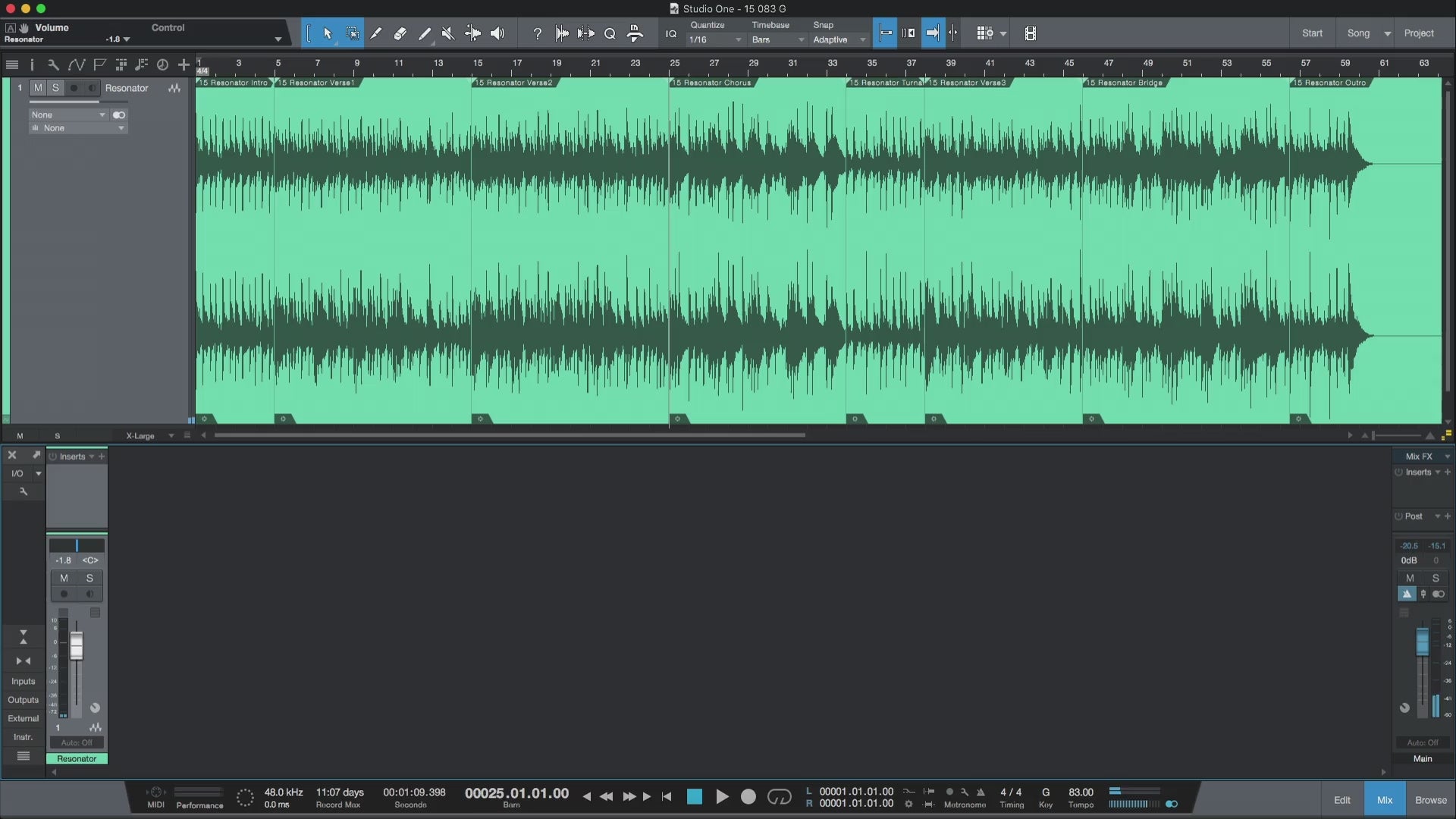Solo the Main output channel
This screenshot has height=819, width=1456.
coord(1435,579)
